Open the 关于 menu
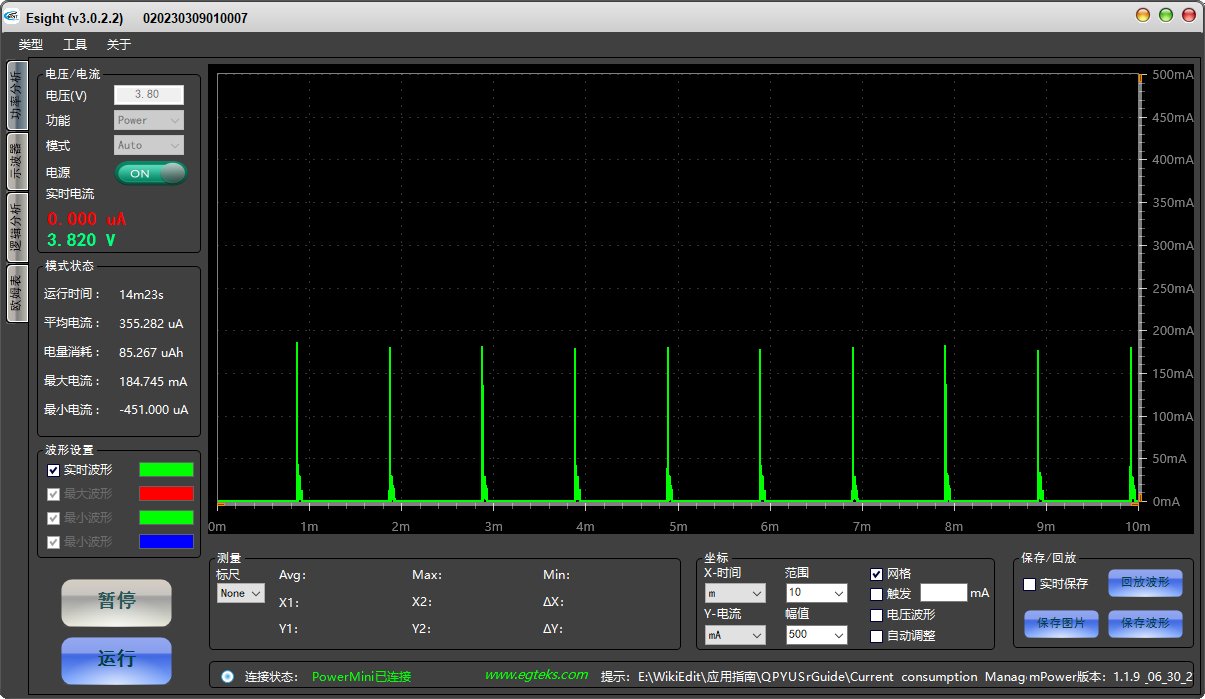Image resolution: width=1205 pixels, height=699 pixels. 119,44
